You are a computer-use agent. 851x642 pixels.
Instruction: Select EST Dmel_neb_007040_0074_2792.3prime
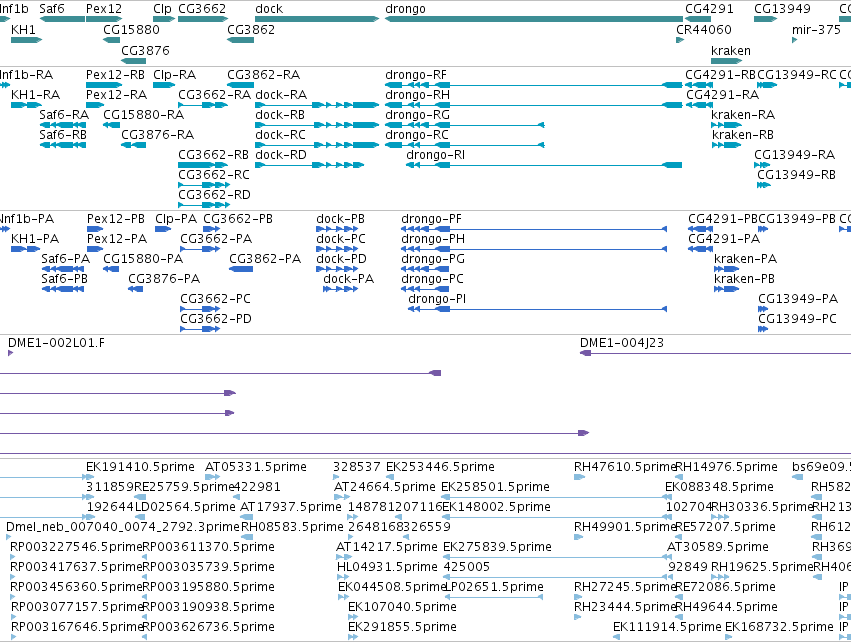(x=123, y=527)
